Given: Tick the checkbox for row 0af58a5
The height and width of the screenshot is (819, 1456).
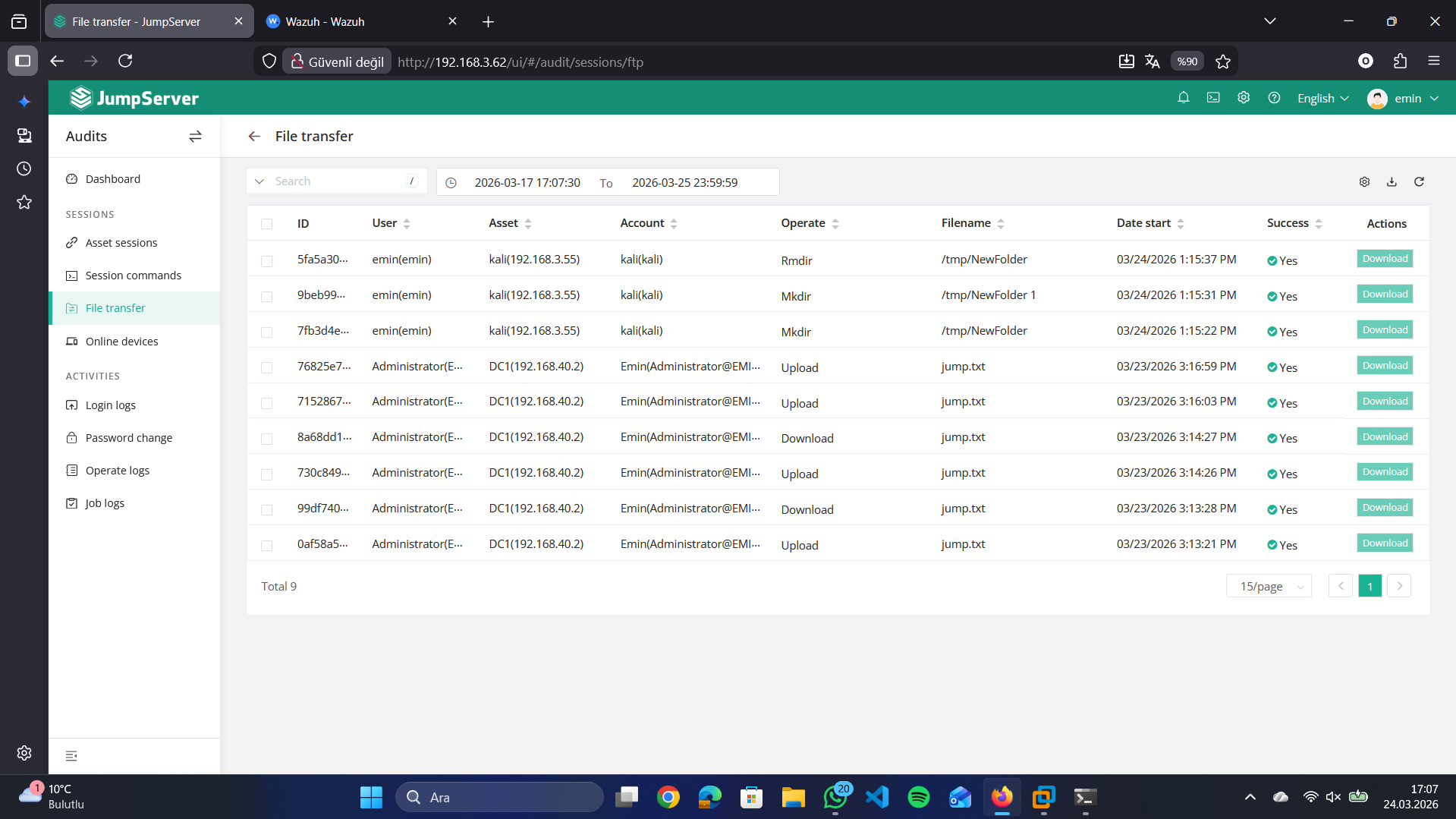Looking at the screenshot, I should point(266,546).
